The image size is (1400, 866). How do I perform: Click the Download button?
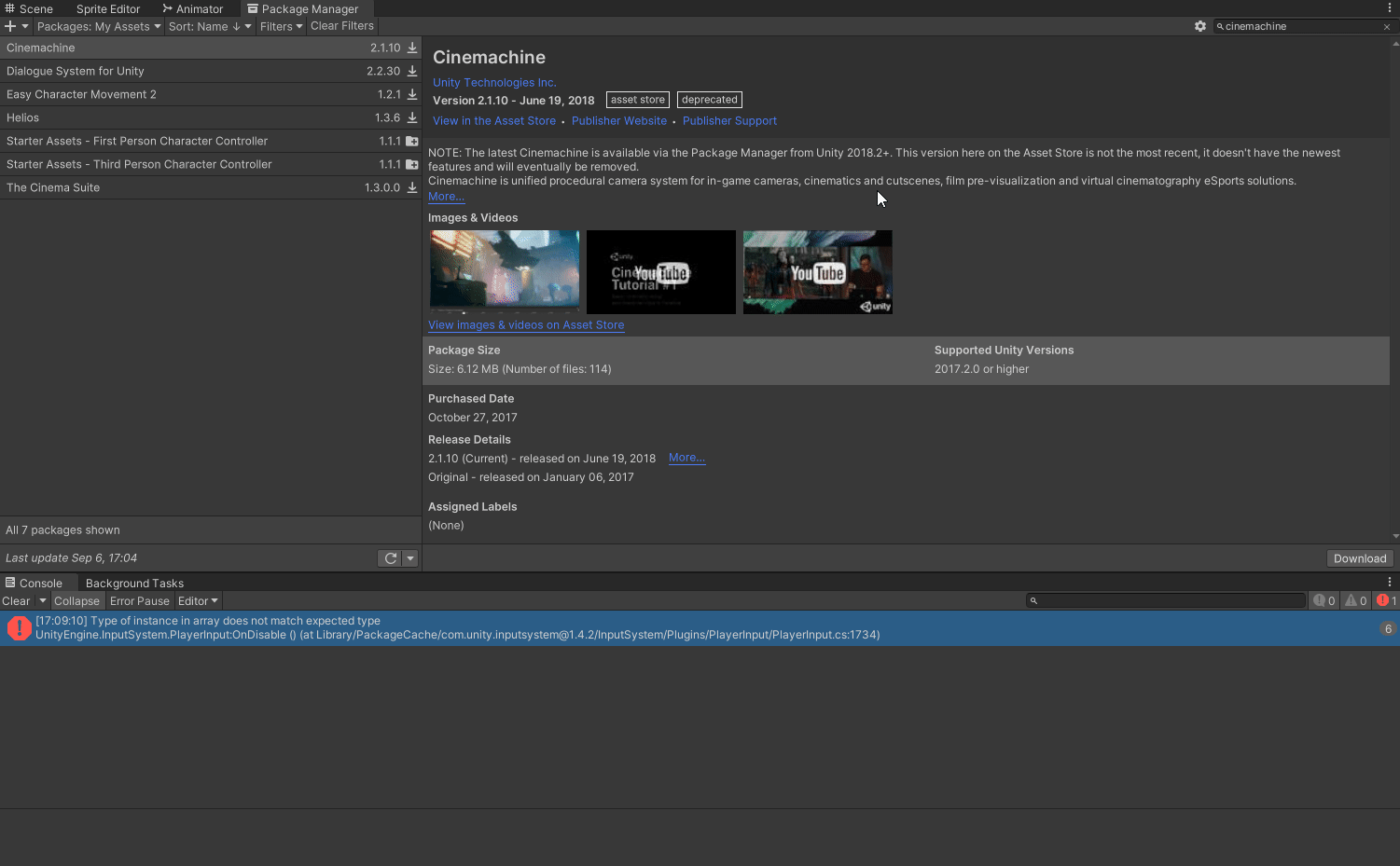point(1360,558)
